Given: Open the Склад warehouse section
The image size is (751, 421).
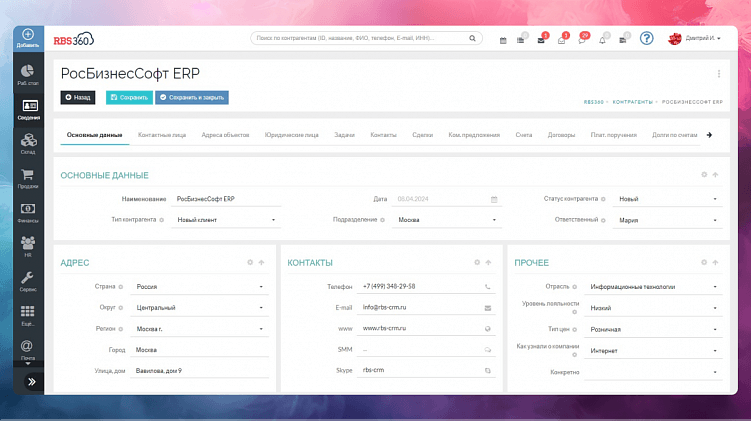Looking at the screenshot, I should point(28,144).
